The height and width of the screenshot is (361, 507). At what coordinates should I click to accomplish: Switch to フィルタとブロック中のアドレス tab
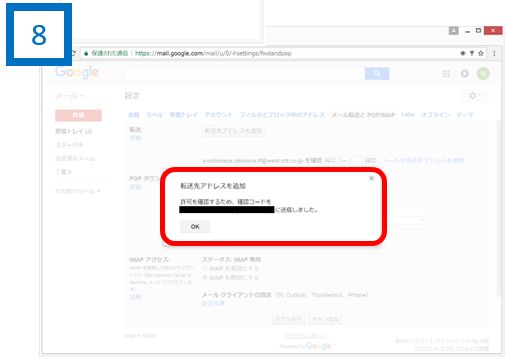coord(282,115)
